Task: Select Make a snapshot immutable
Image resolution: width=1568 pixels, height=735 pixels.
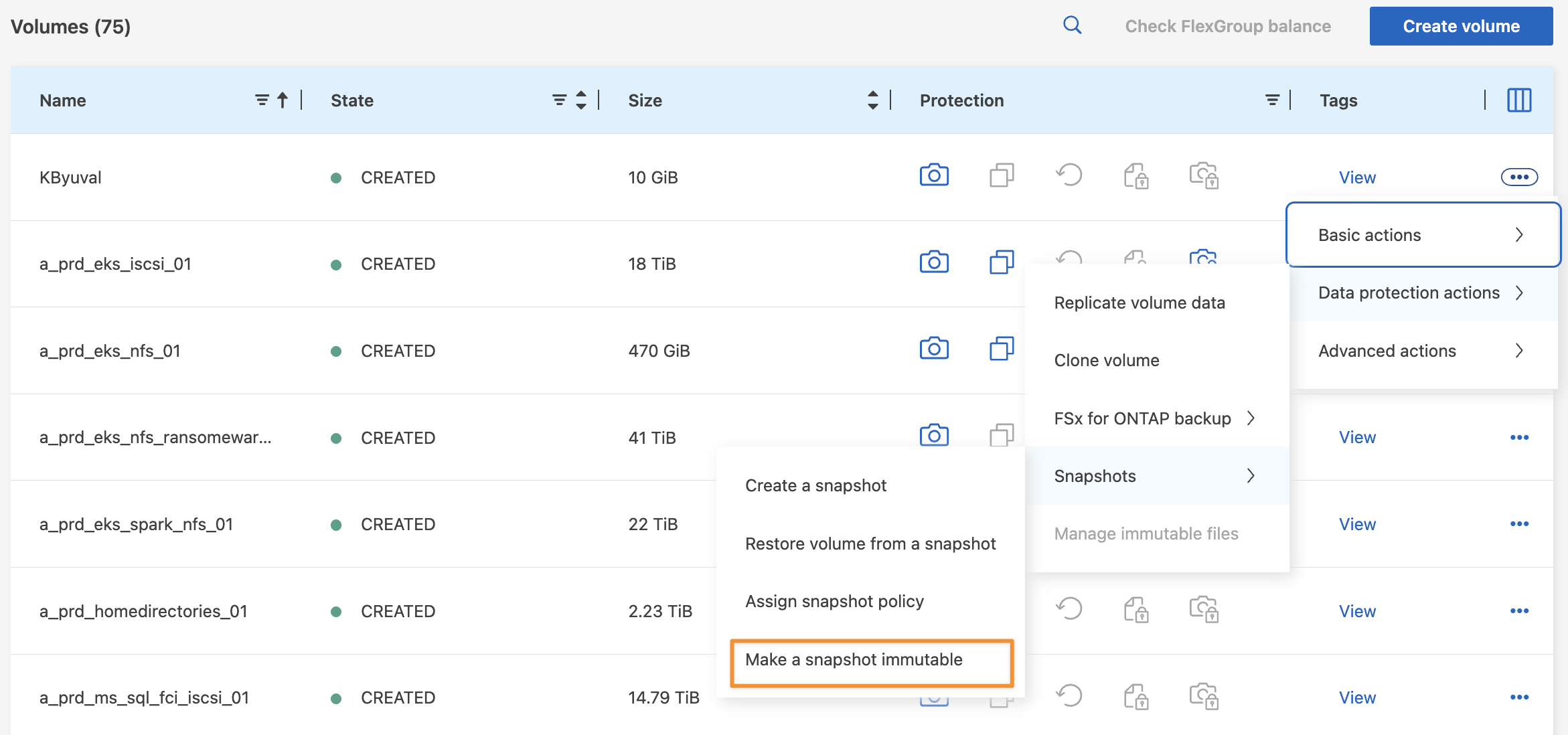Action: (871, 660)
